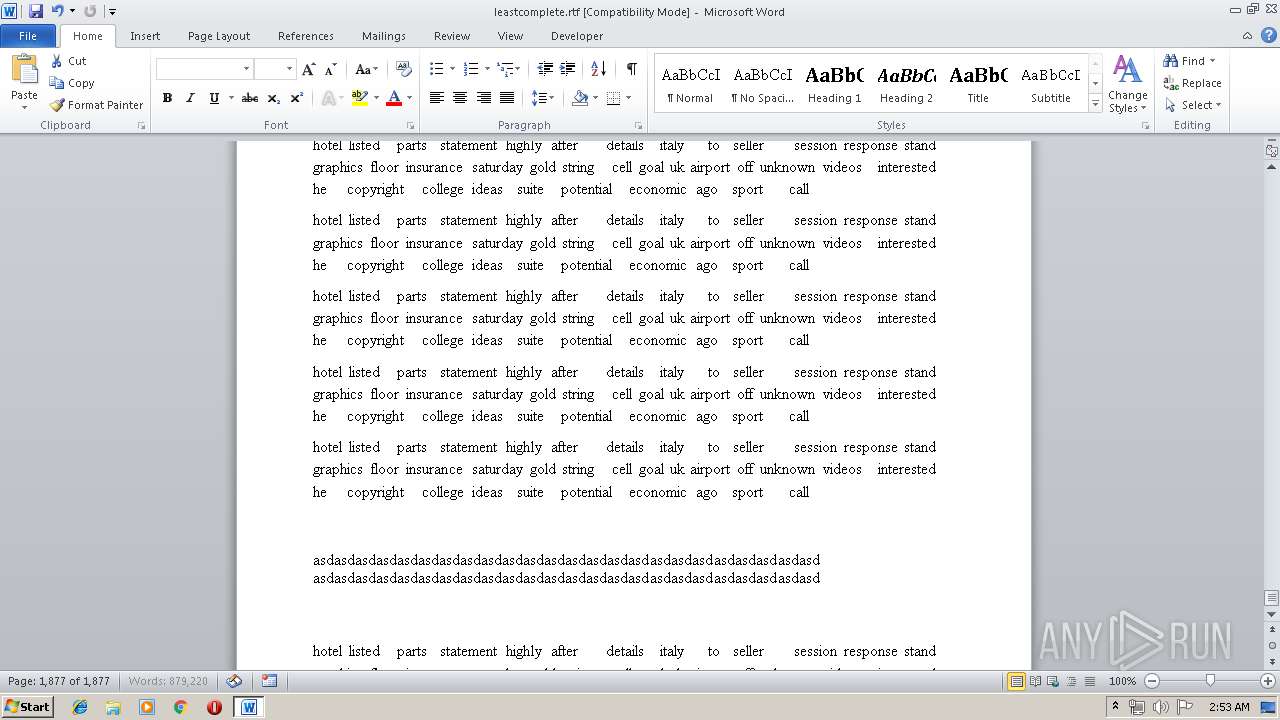
Task: Apply Strikethrough formatting
Action: coord(250,98)
